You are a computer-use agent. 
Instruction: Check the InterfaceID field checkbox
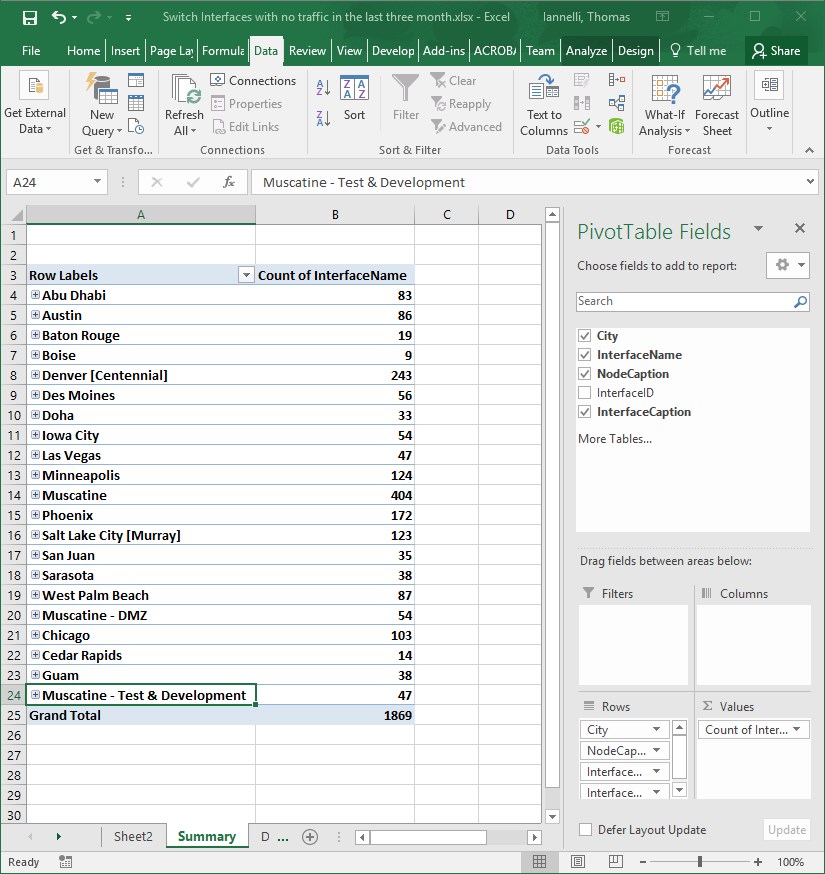click(x=585, y=393)
